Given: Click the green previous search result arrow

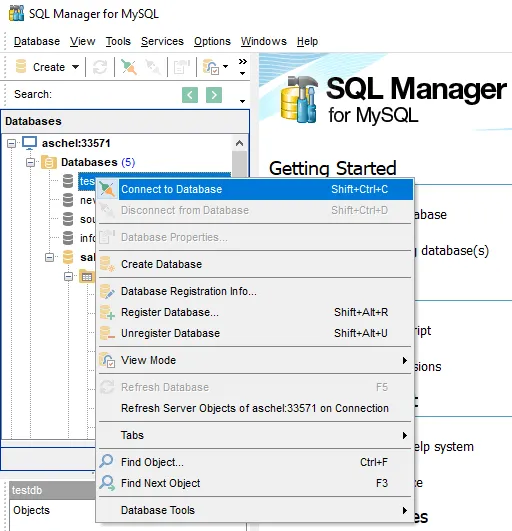Looking at the screenshot, I should (x=190, y=95).
